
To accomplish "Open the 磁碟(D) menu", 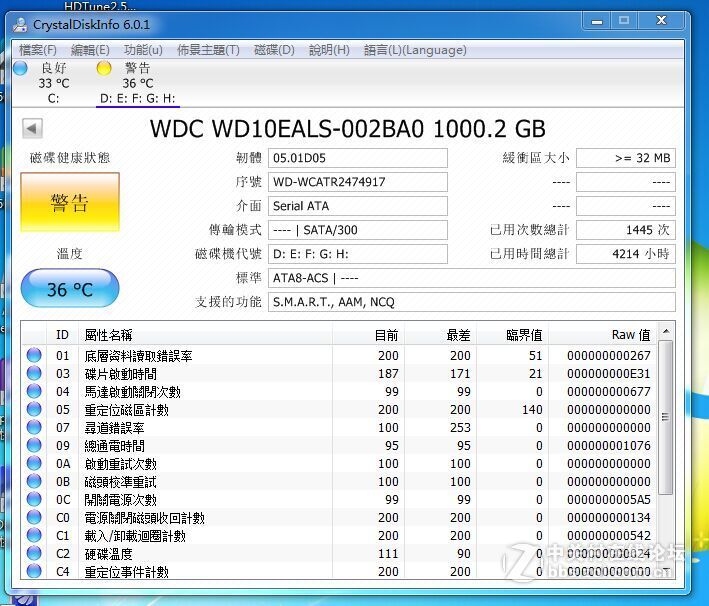I will point(274,50).
